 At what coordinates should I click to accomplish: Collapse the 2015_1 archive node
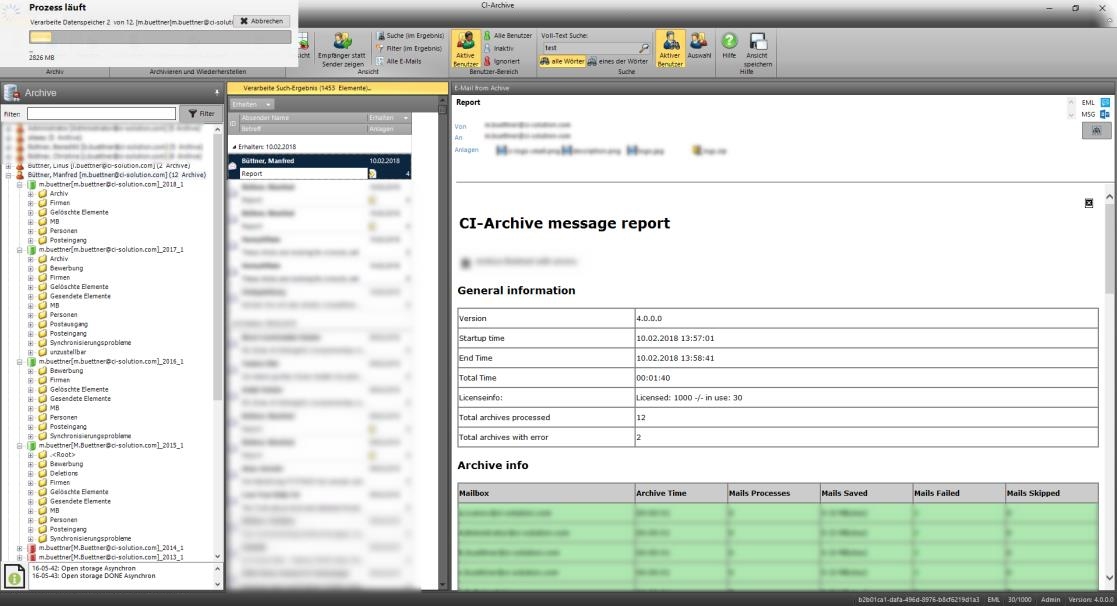point(20,446)
